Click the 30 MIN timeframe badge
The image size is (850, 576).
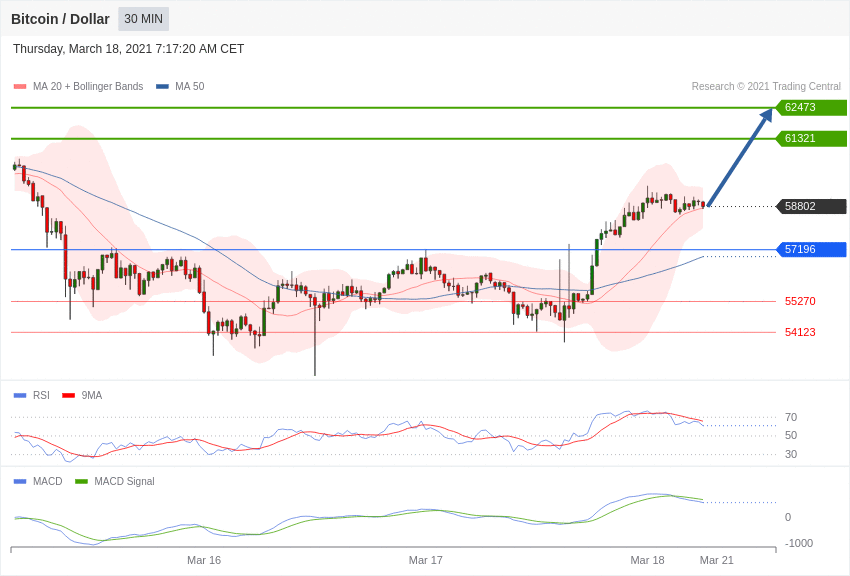[144, 19]
